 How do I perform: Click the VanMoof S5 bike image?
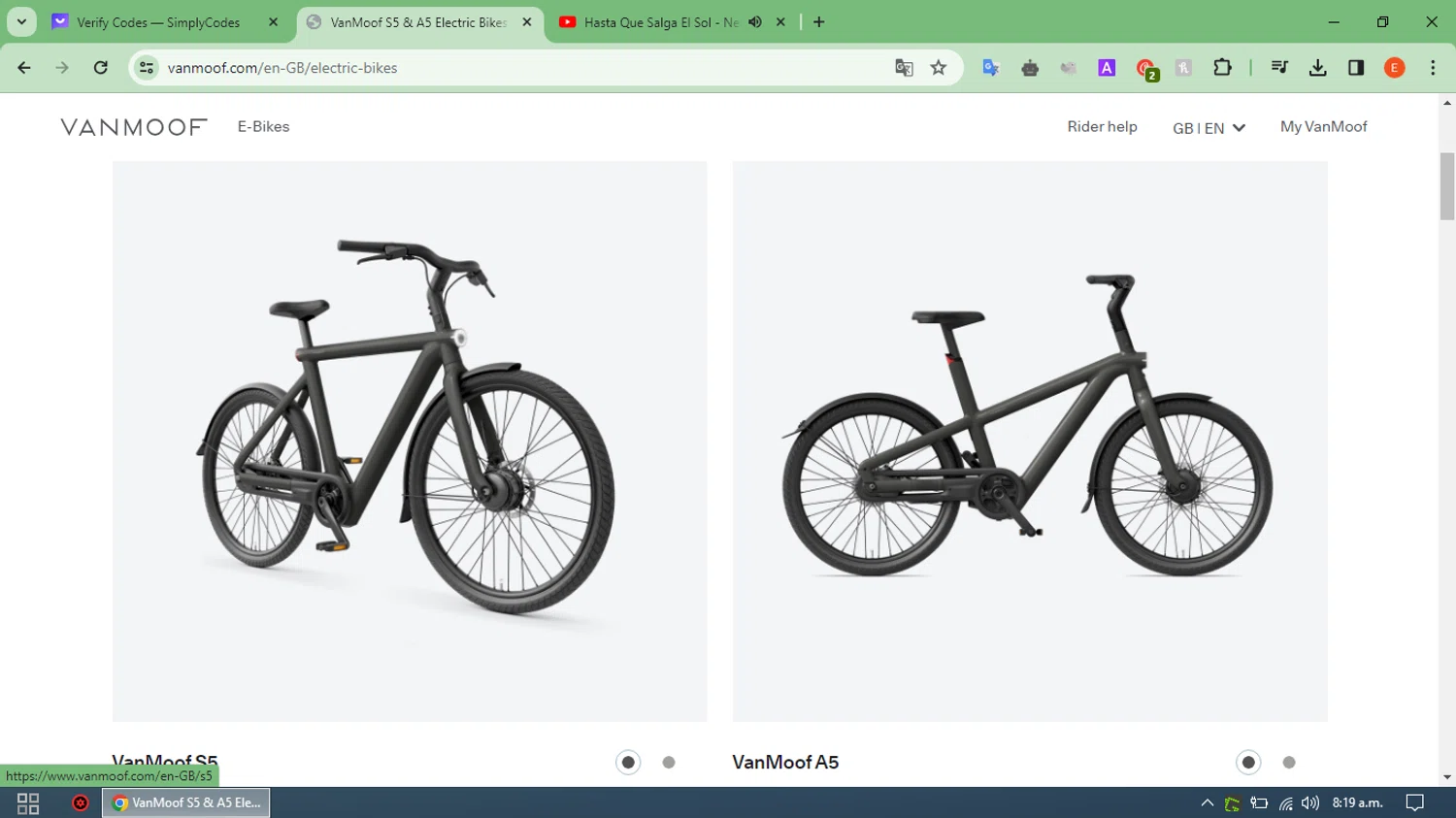click(x=410, y=442)
